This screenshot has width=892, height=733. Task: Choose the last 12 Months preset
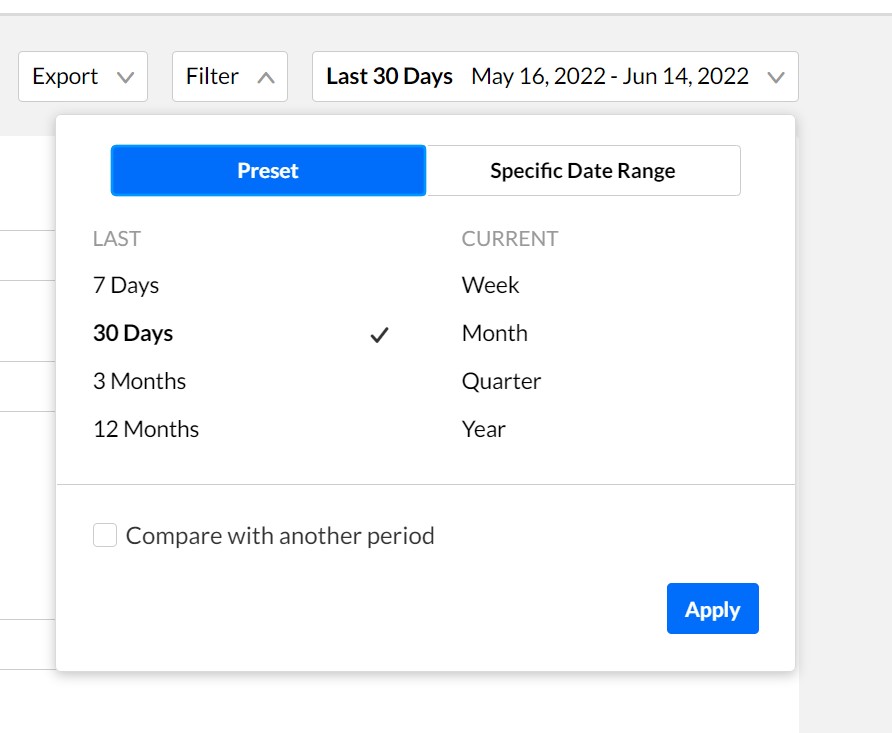click(x=146, y=429)
